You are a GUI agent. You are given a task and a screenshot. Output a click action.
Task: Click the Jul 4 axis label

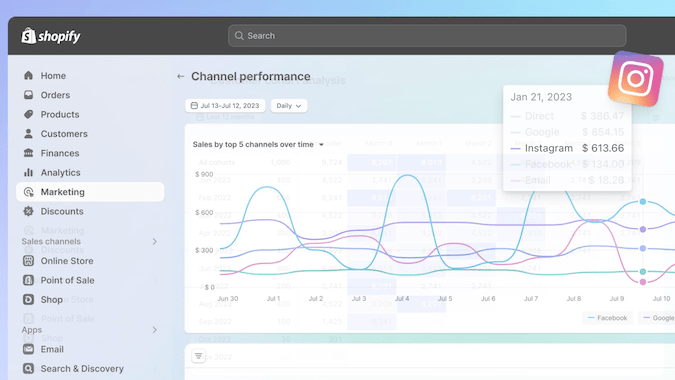(x=402, y=298)
